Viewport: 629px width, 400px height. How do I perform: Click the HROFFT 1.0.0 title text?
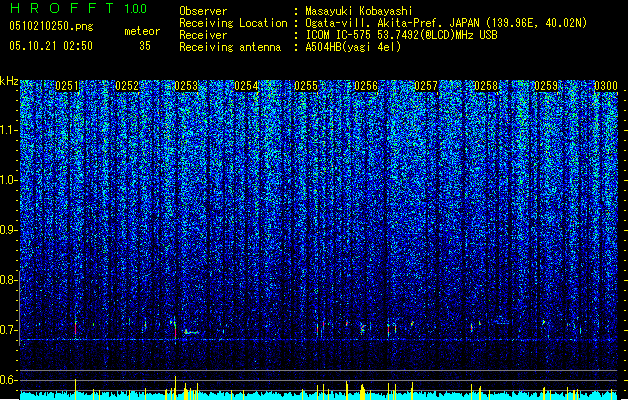78,8
